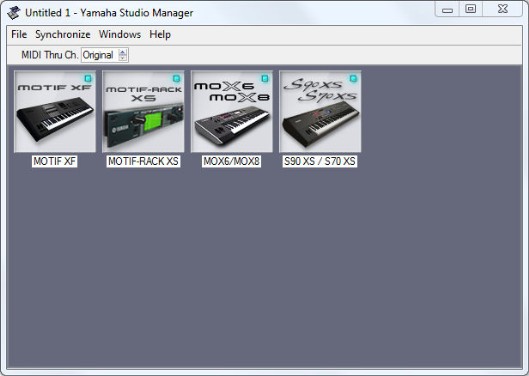Toggle the cyan indicator on S90 XS
The height and width of the screenshot is (376, 529).
353,79
